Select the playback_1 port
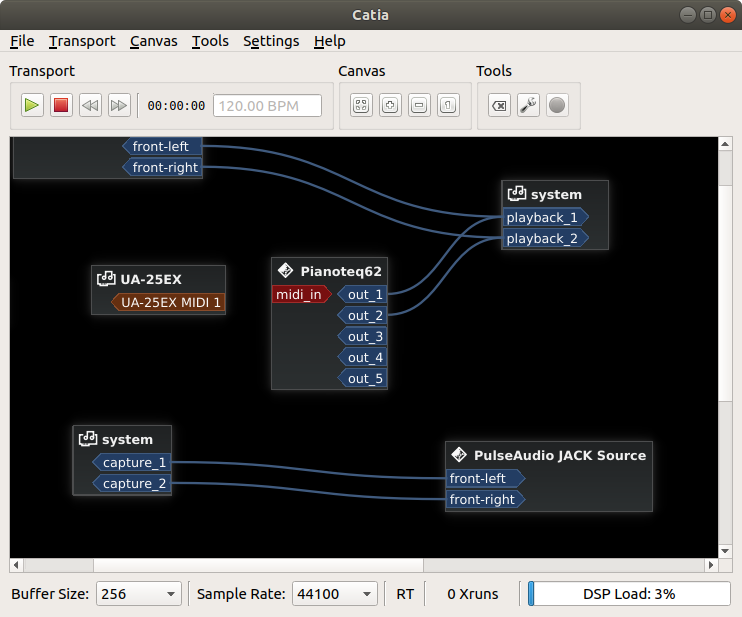 (x=545, y=217)
